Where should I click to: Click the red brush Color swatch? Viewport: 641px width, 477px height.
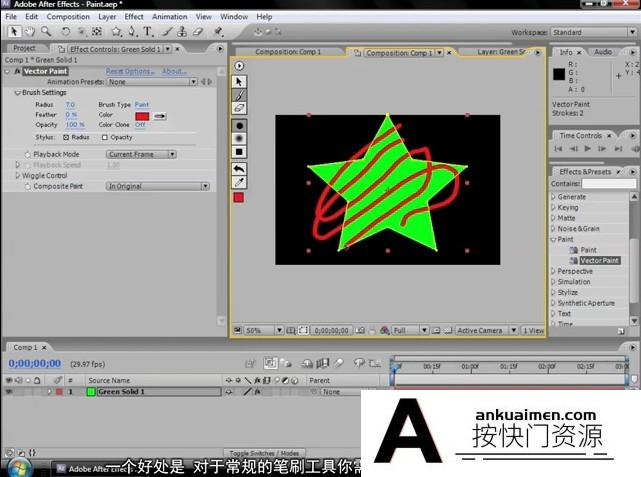(142, 116)
